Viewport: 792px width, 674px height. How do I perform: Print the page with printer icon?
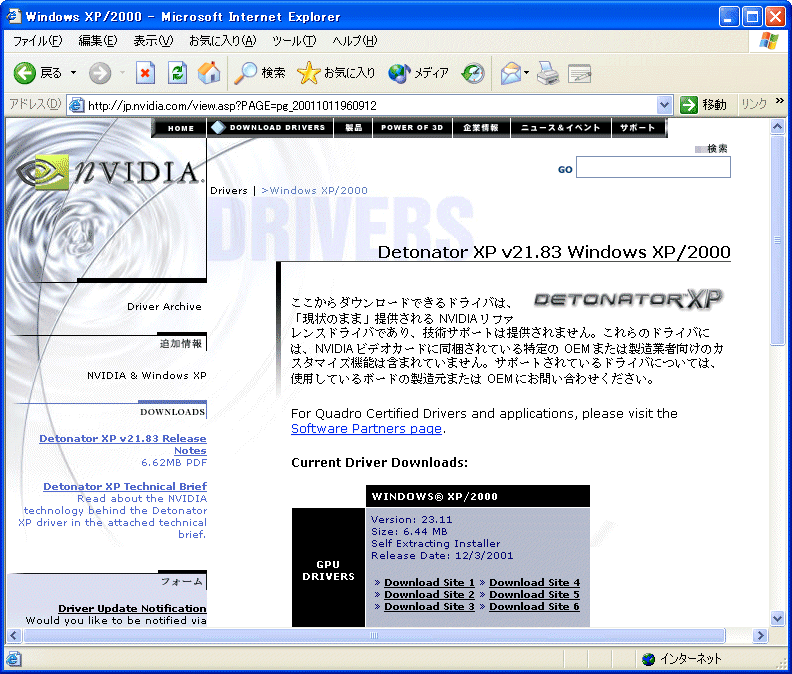pos(548,73)
